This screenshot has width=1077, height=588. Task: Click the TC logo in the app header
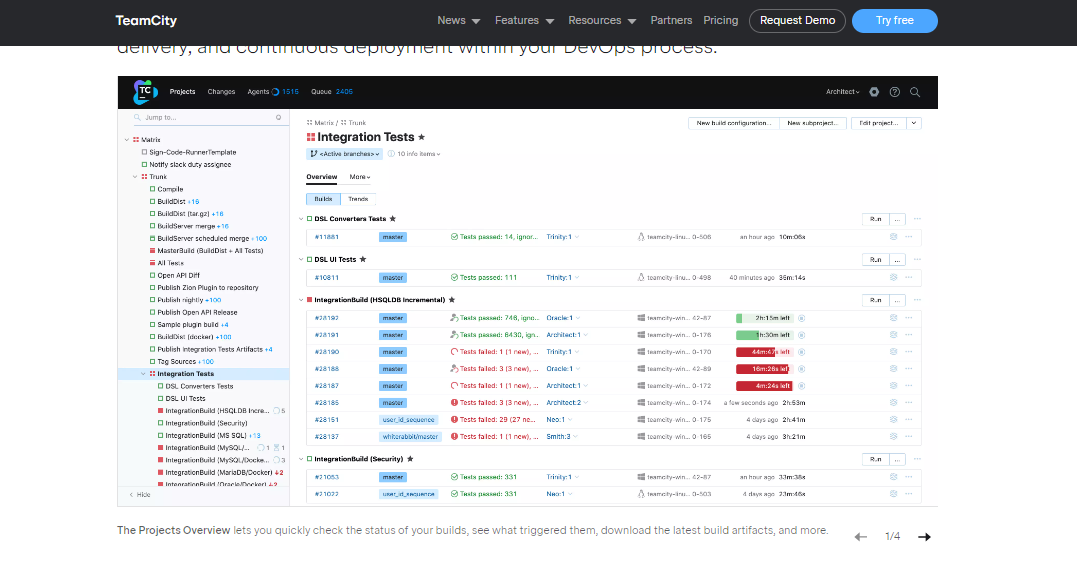145,91
